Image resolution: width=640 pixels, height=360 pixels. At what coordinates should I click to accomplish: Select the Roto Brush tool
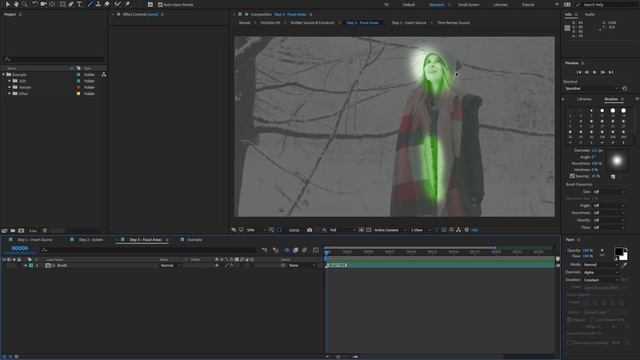coord(118,4)
